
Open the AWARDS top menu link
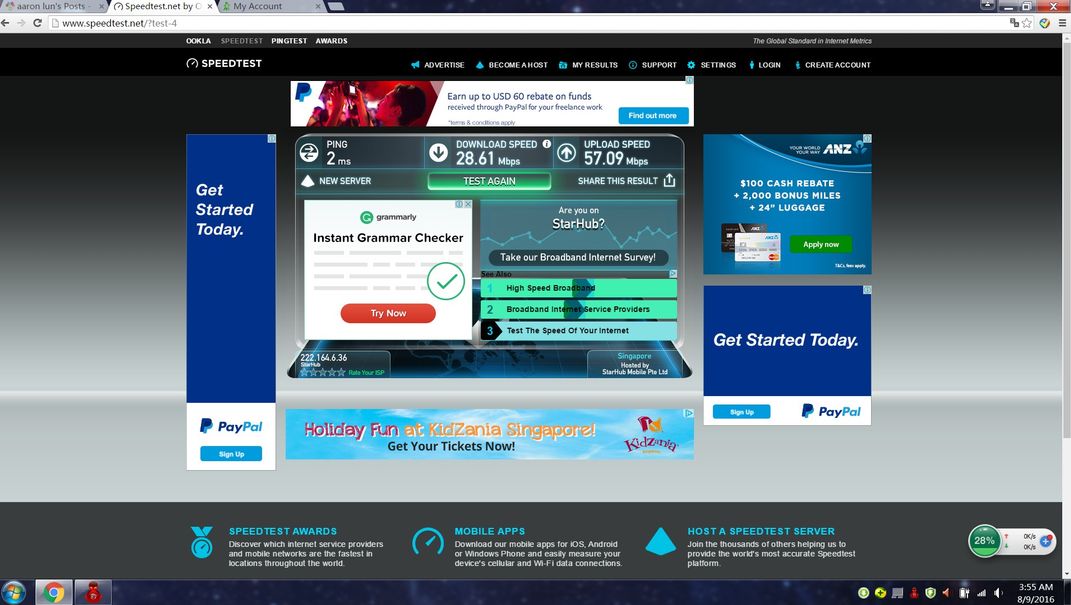tap(331, 41)
